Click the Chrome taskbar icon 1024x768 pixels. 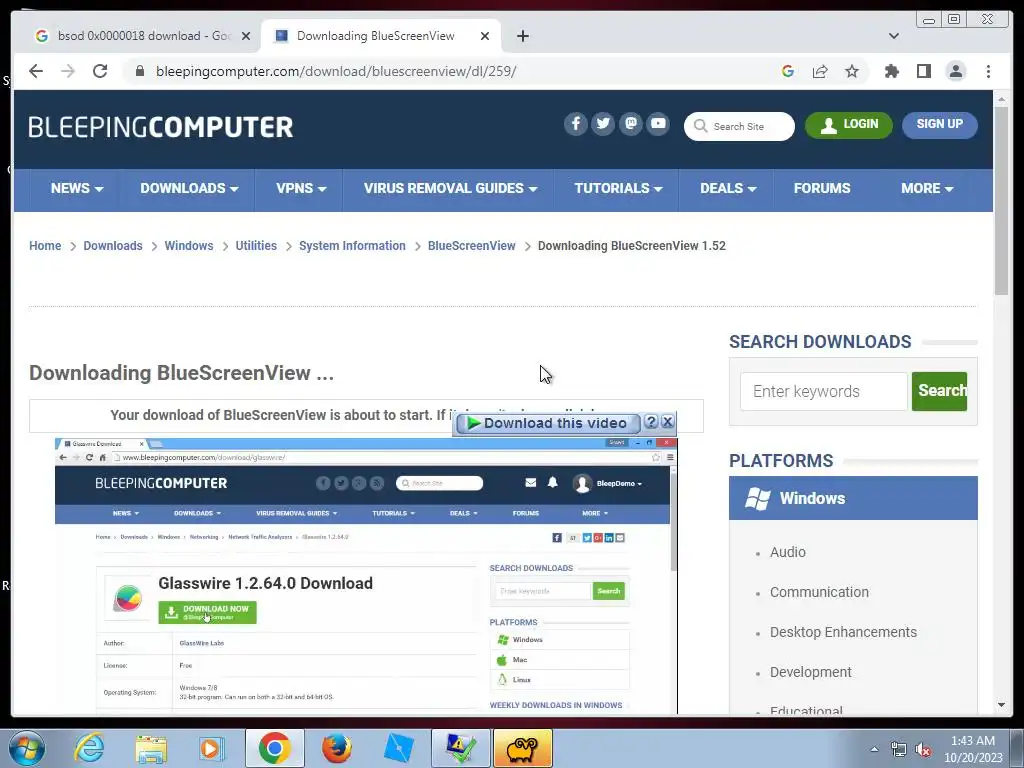tap(274, 748)
